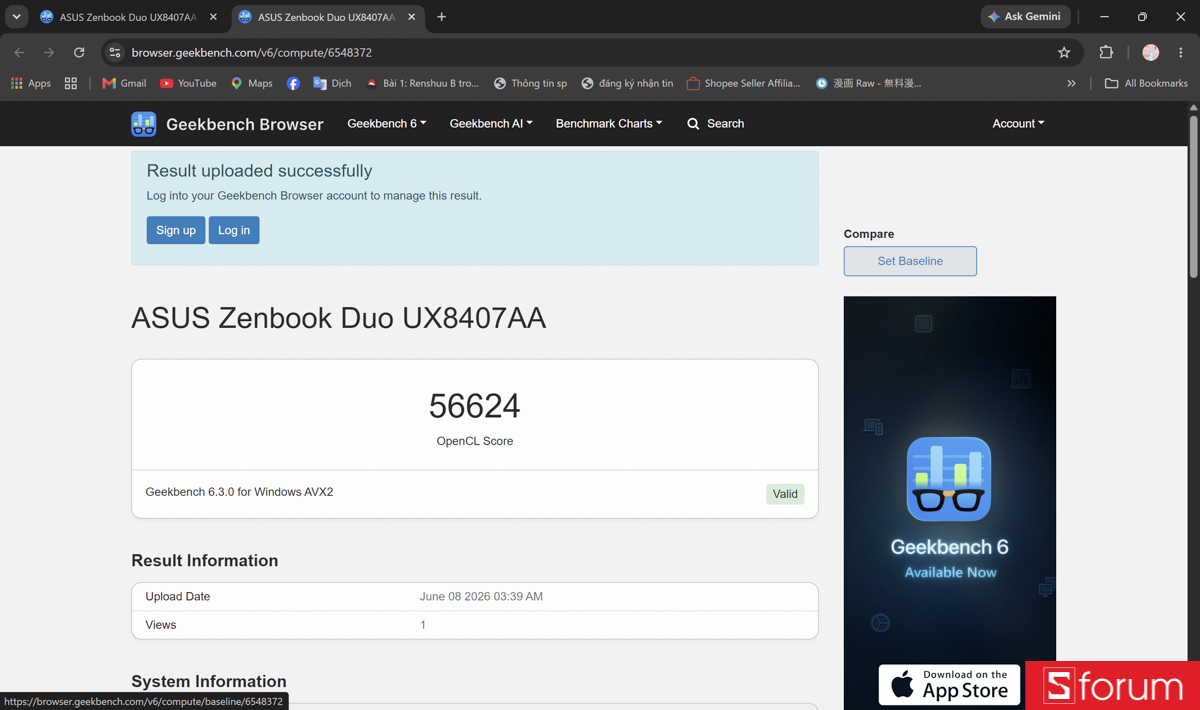1200x710 pixels.
Task: Click the Valid status badge
Action: [785, 494]
